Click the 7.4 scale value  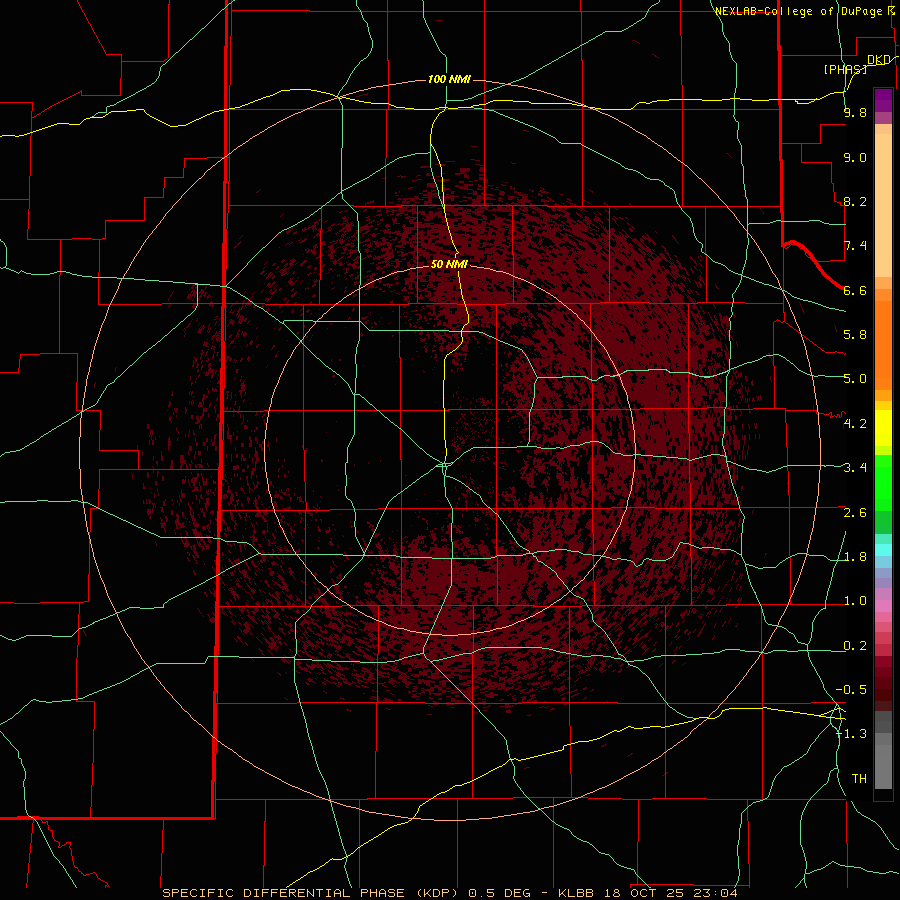click(x=855, y=246)
